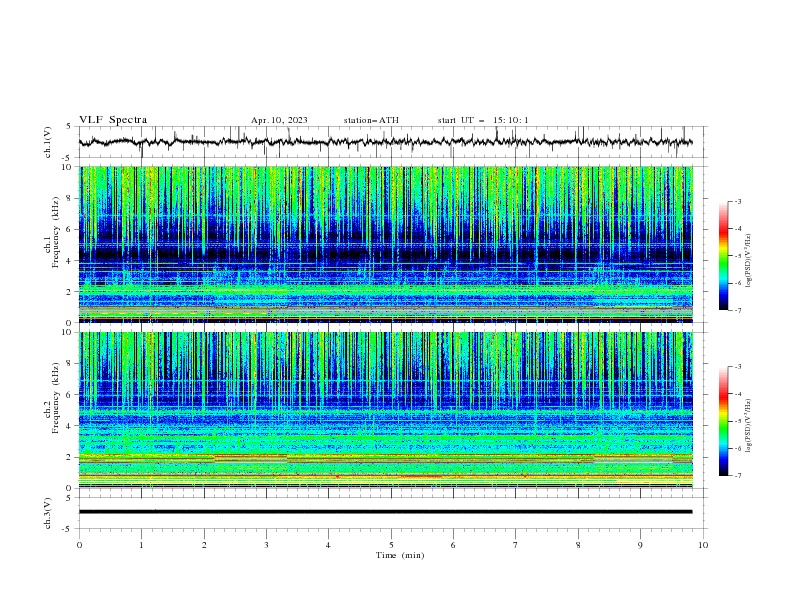Image resolution: width=792 pixels, height=612 pixels.
Task: Click the ch.2 spectrogram color scale bar
Action: [723, 421]
